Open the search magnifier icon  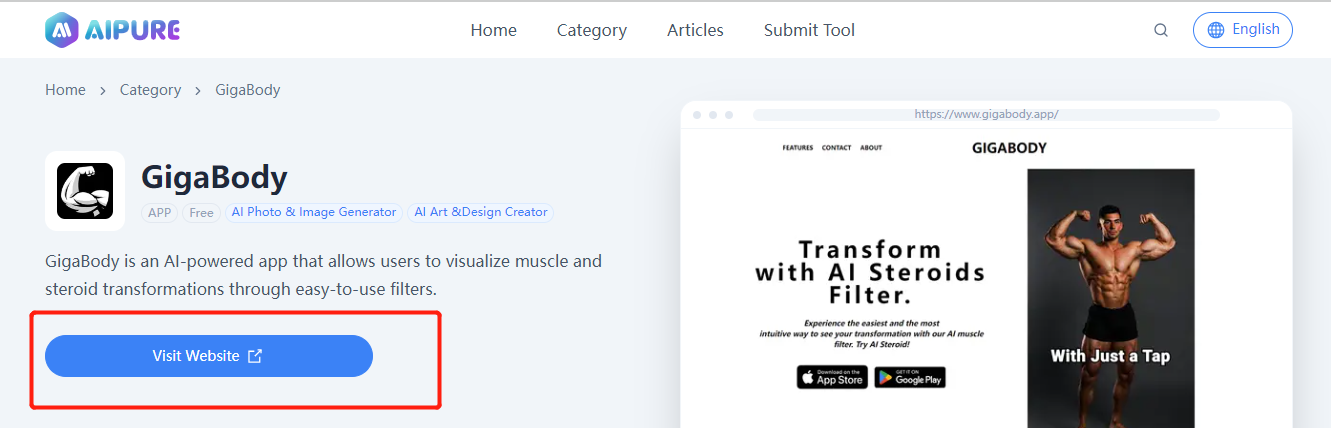(1161, 30)
